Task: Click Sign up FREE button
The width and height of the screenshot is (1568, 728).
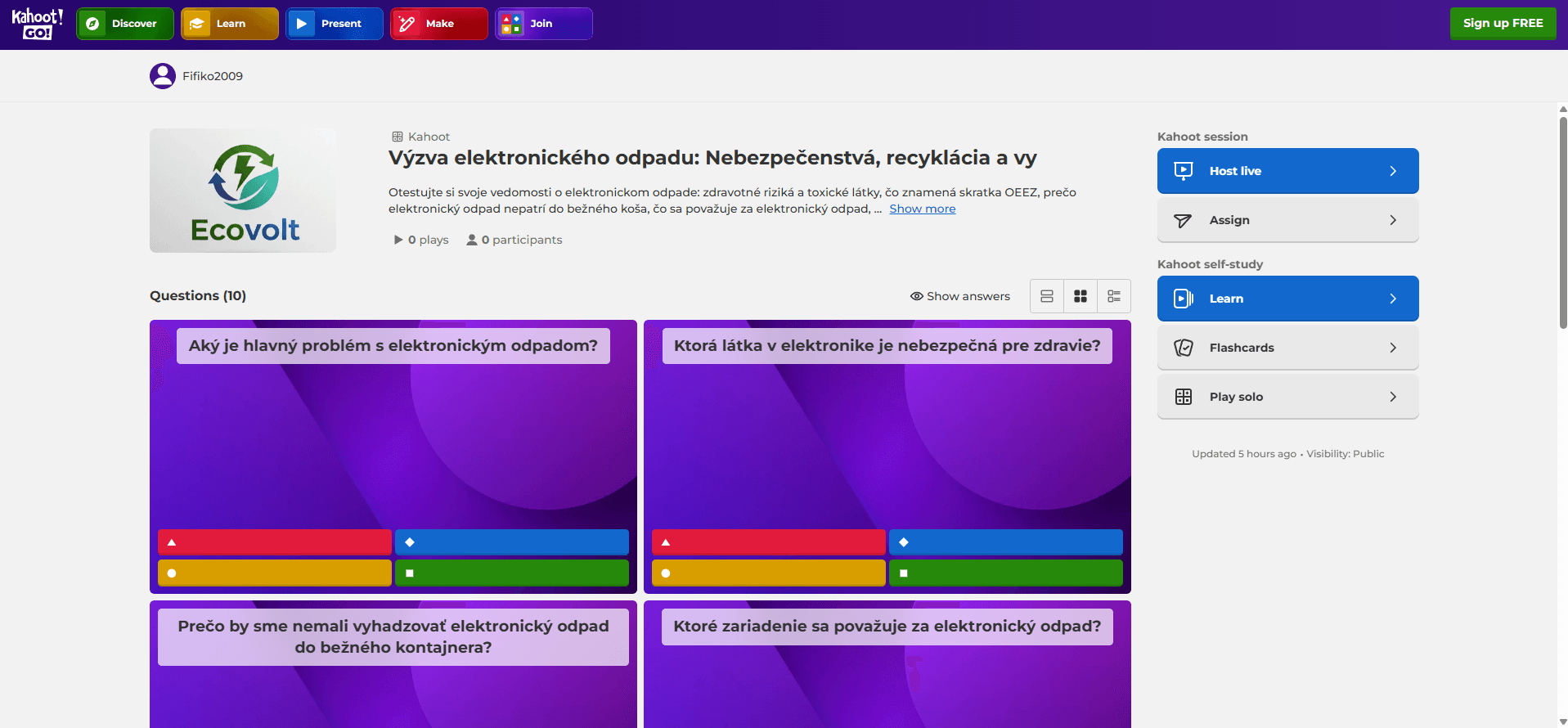Action: pos(1503,24)
